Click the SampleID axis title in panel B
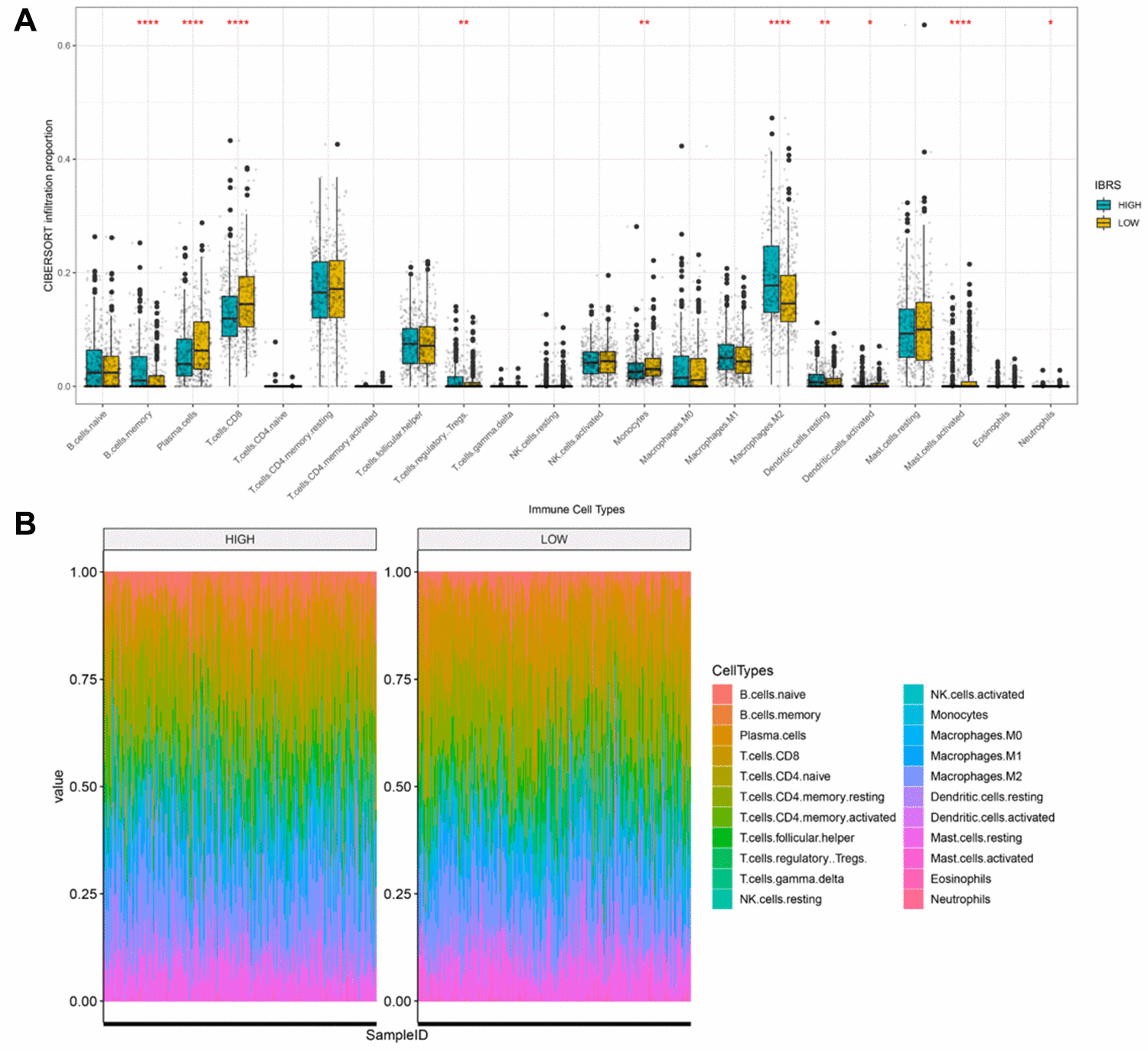 [396, 1035]
